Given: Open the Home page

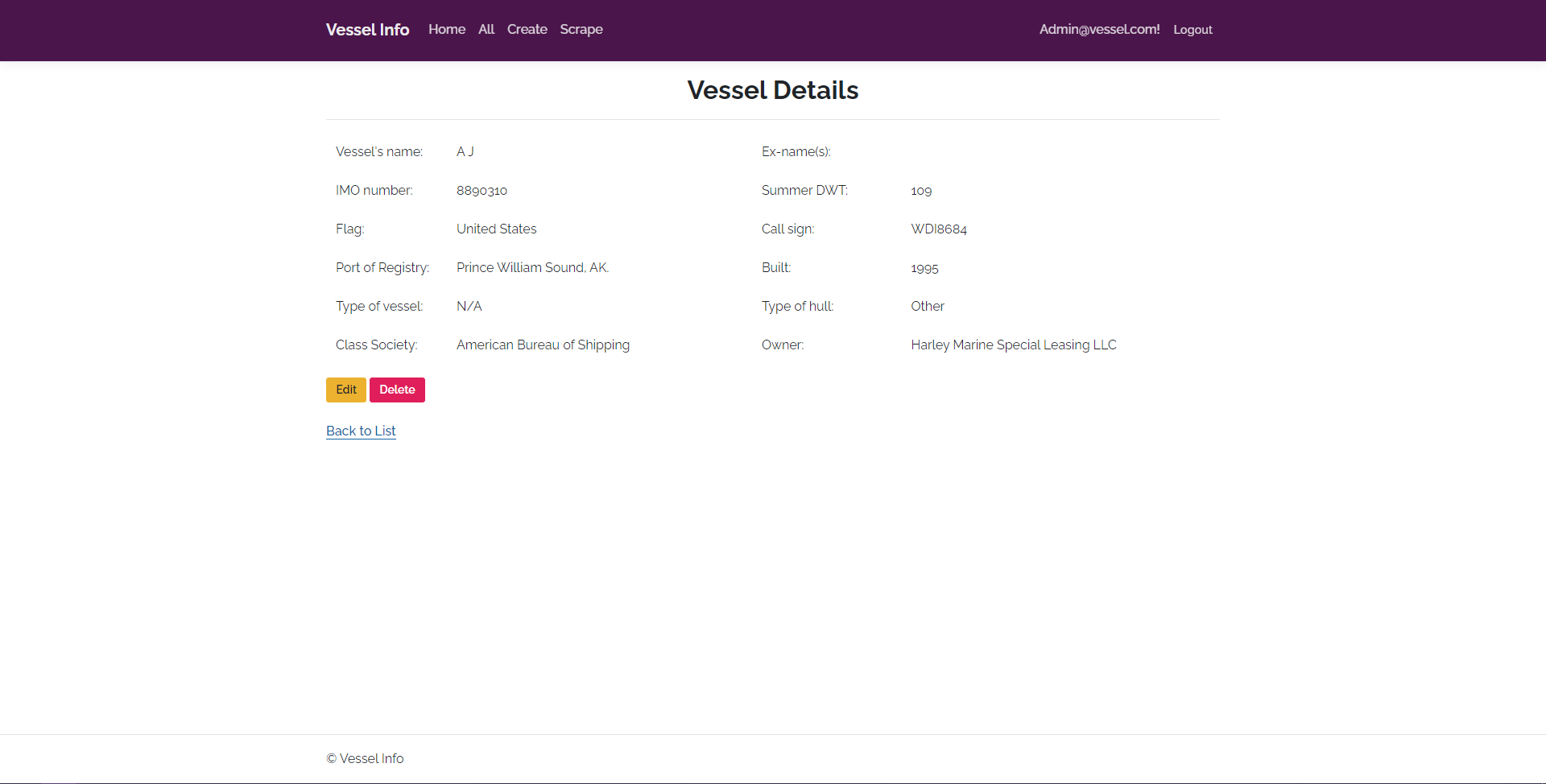Looking at the screenshot, I should tap(446, 30).
